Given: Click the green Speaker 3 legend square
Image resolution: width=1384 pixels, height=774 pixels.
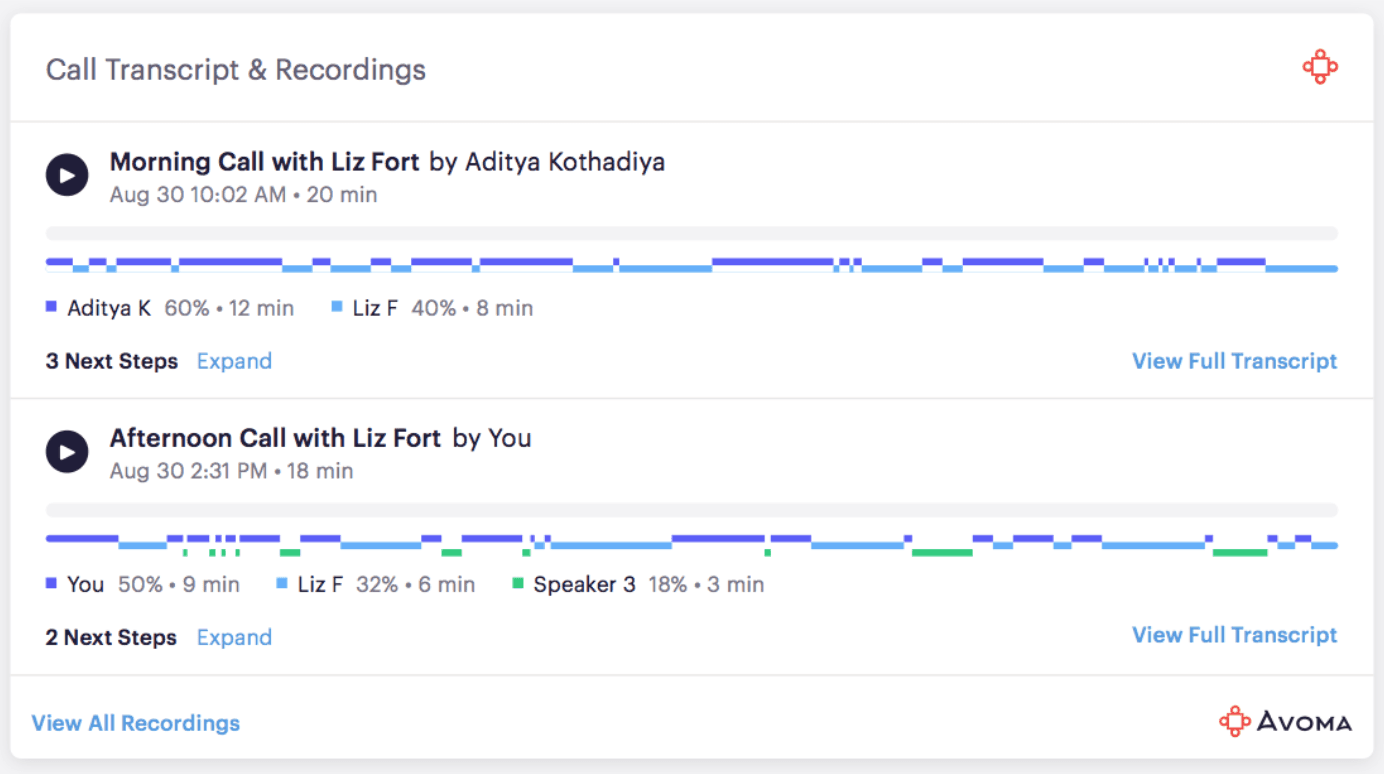Looking at the screenshot, I should 518,584.
